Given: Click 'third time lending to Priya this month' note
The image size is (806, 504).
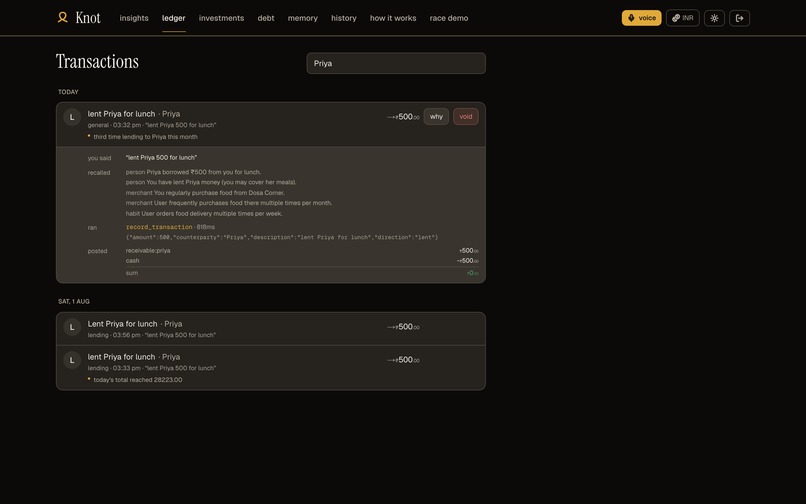Looking at the screenshot, I should [145, 137].
